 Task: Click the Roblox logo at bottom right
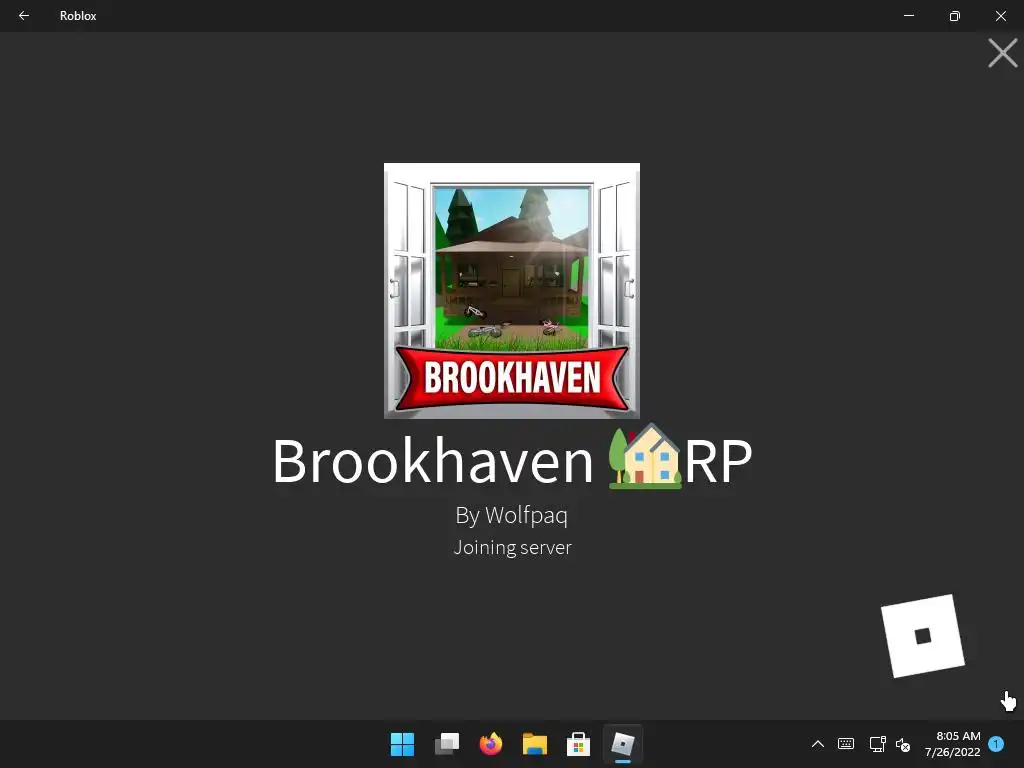pyautogui.click(x=923, y=636)
